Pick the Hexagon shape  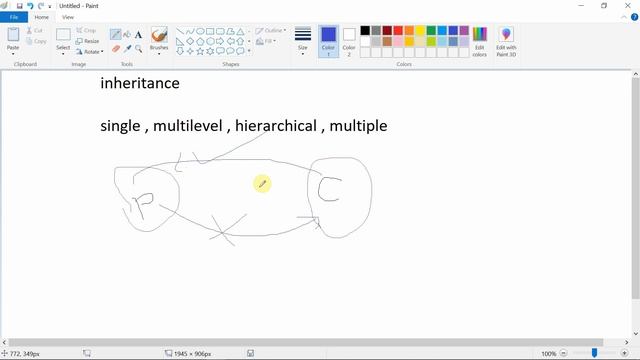coord(210,41)
